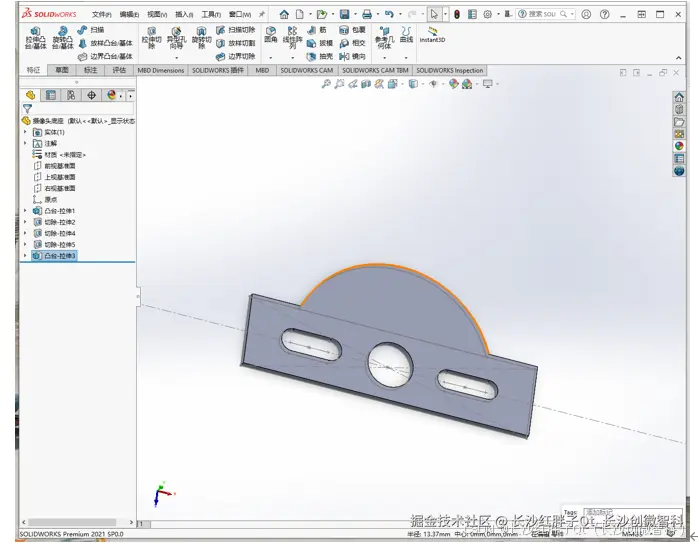Image resolution: width=698 pixels, height=543 pixels.
Task: Expand the 切除-拉伸4 feature node
Action: point(26,233)
